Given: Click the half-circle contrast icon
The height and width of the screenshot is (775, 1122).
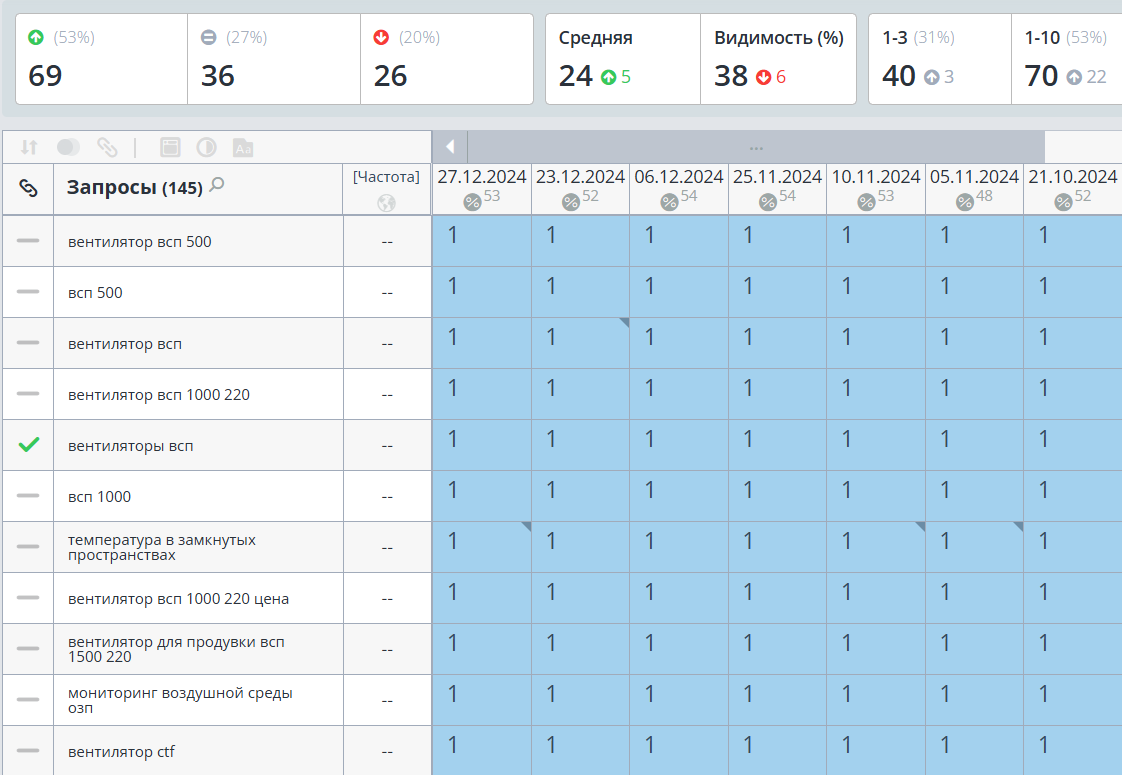Looking at the screenshot, I should (206, 147).
